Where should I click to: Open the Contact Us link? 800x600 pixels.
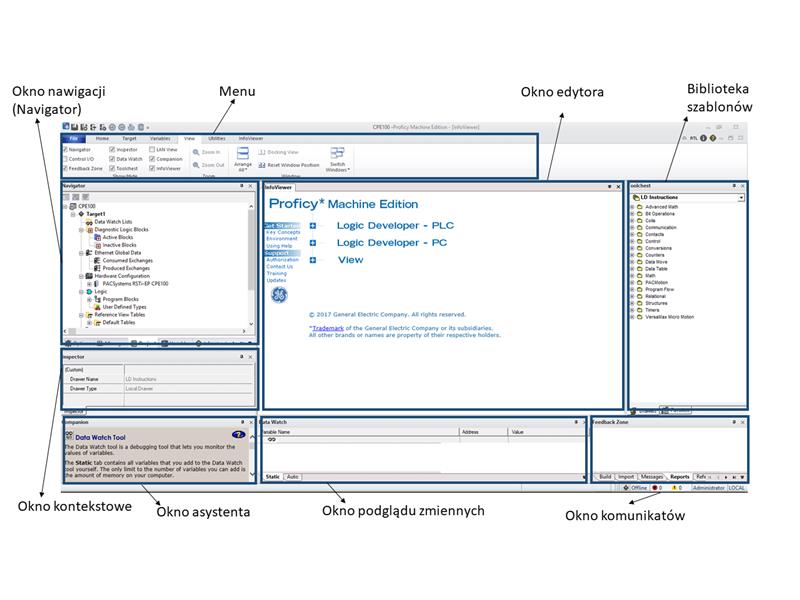point(280,266)
